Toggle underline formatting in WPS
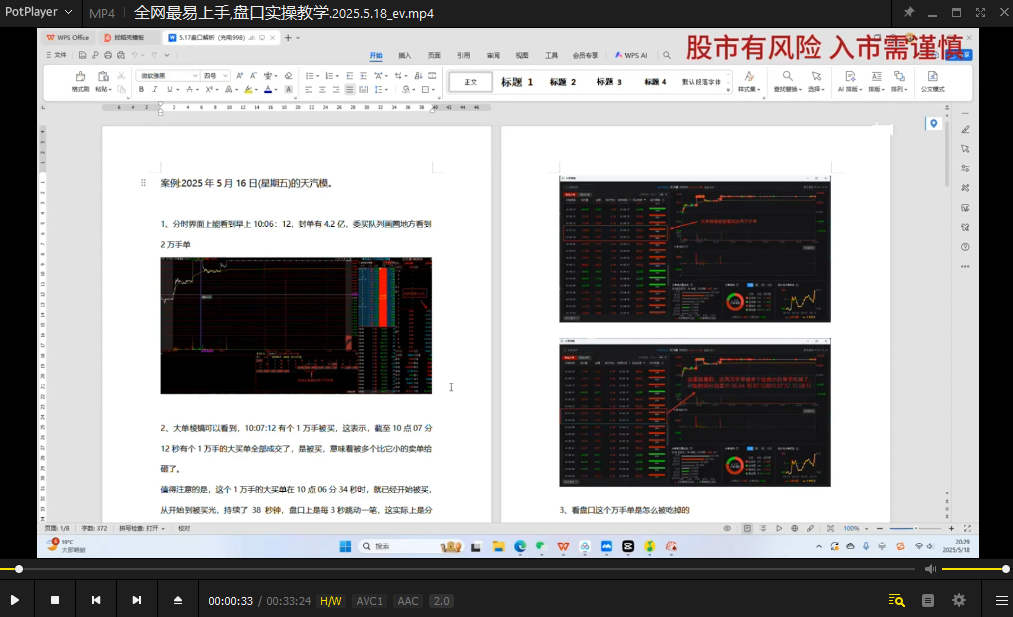The width and height of the screenshot is (1013, 617). click(167, 90)
